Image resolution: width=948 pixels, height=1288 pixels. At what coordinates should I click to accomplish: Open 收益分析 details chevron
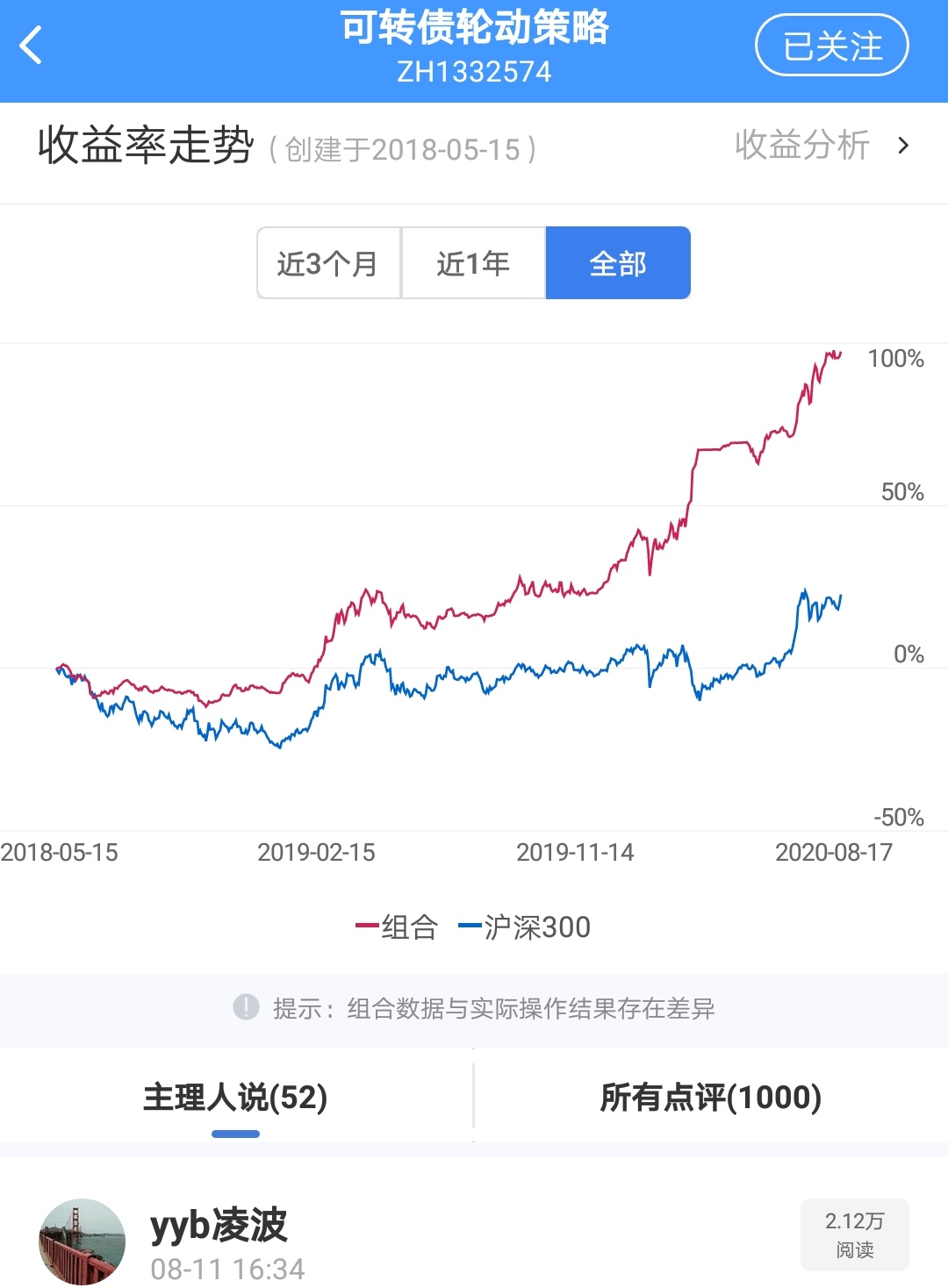(903, 146)
